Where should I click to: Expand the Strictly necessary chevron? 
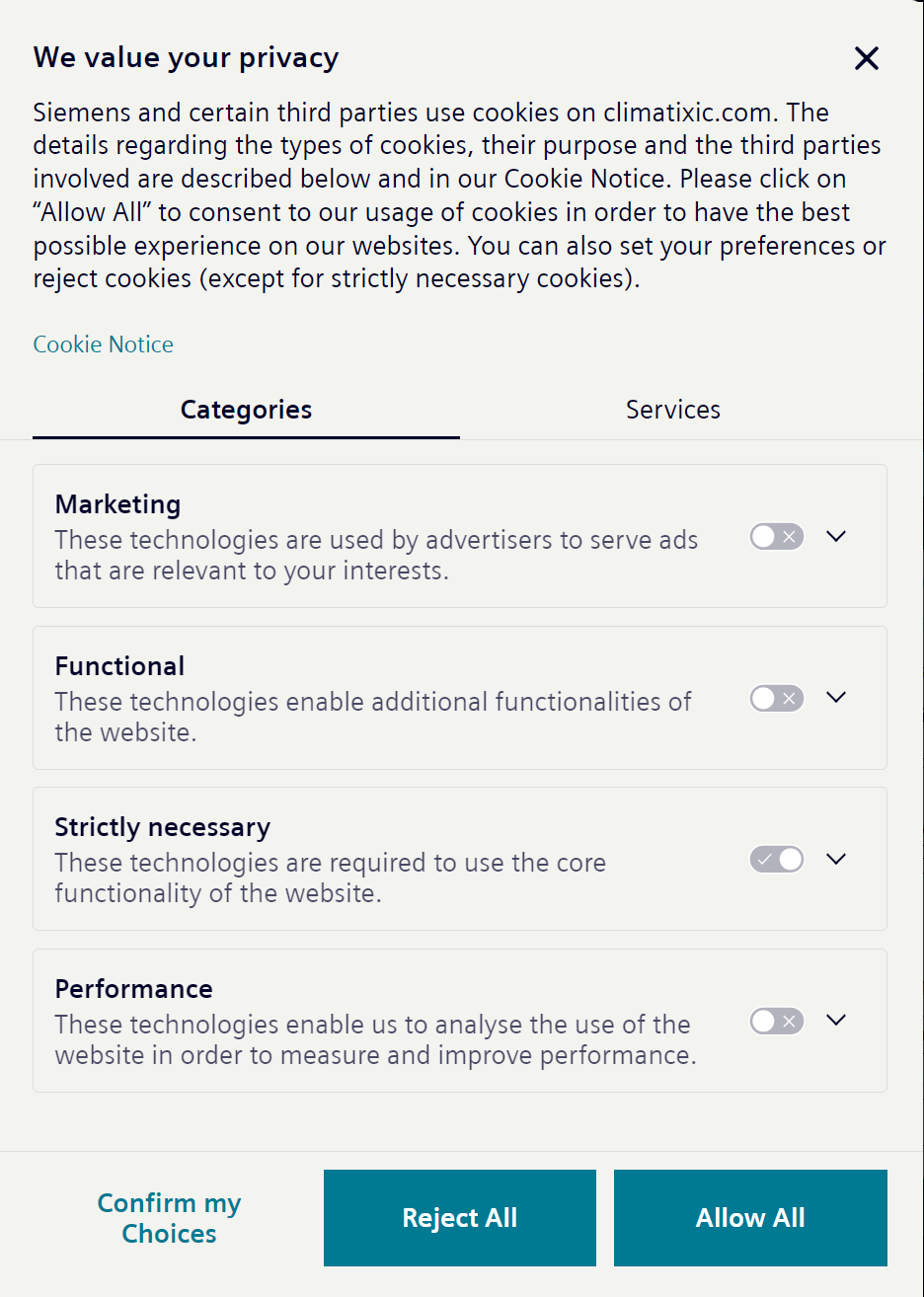point(836,860)
